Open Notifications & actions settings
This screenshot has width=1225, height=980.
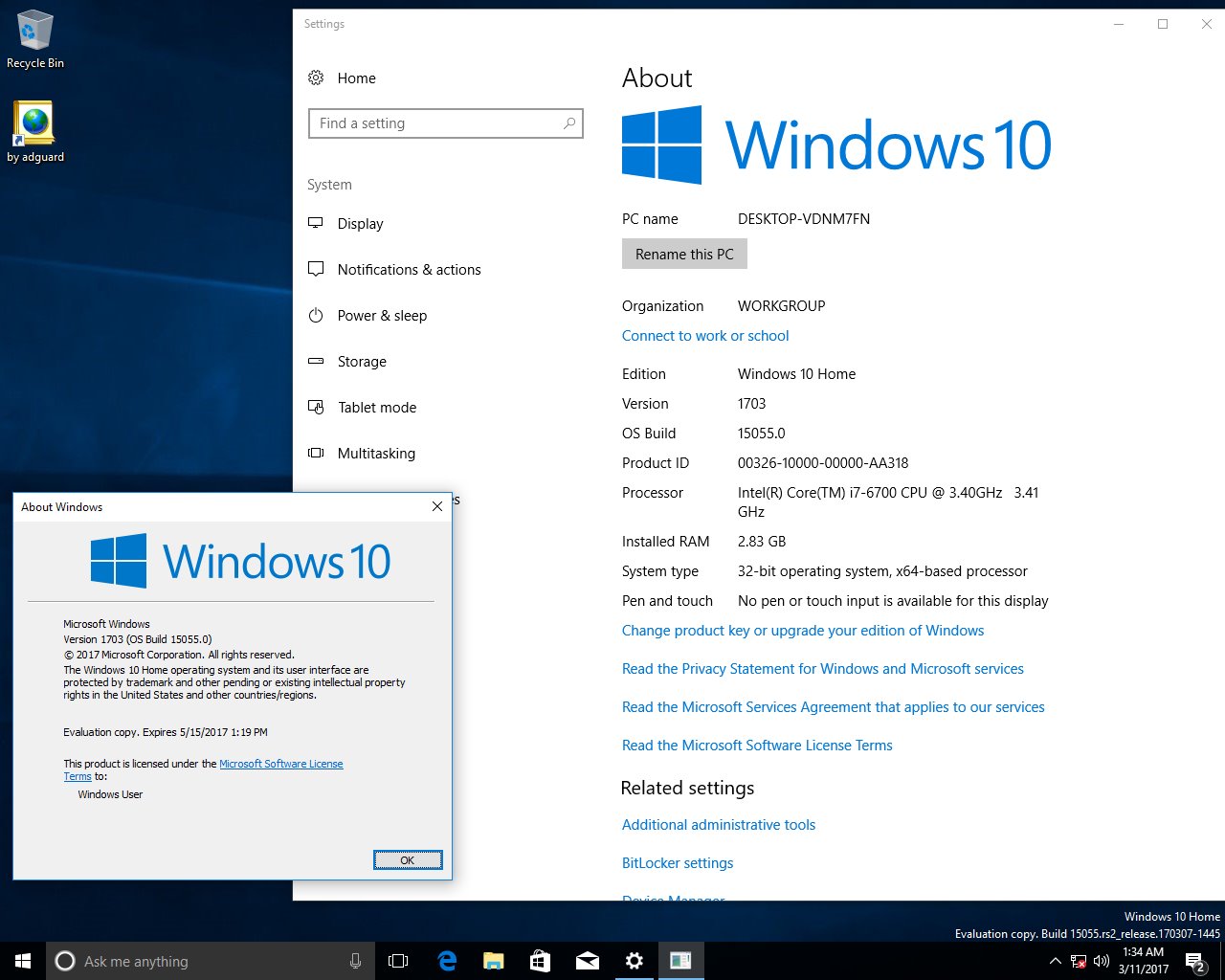[409, 270]
